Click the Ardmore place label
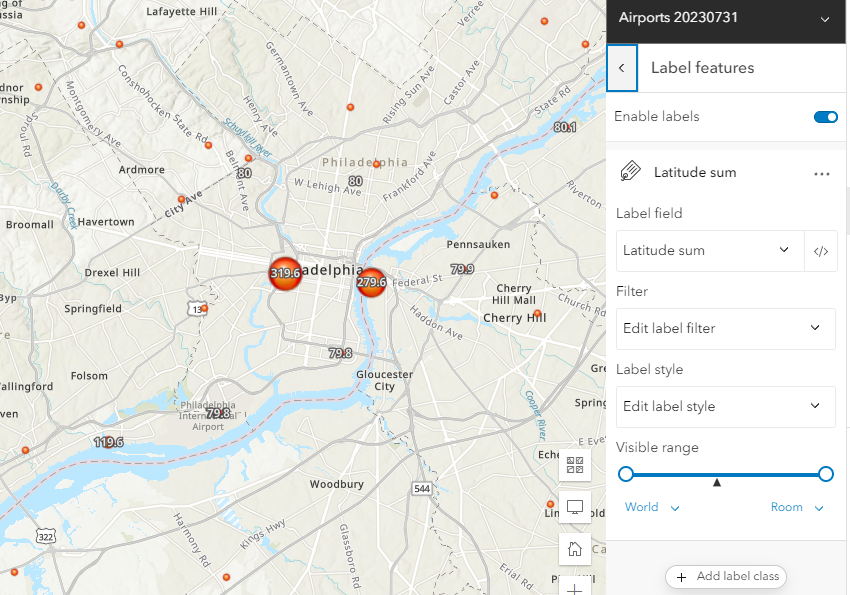The width and height of the screenshot is (850, 595). [x=141, y=170]
